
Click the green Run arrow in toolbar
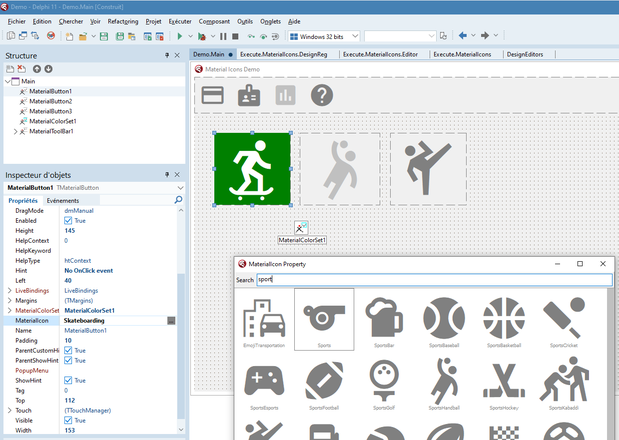(x=180, y=36)
